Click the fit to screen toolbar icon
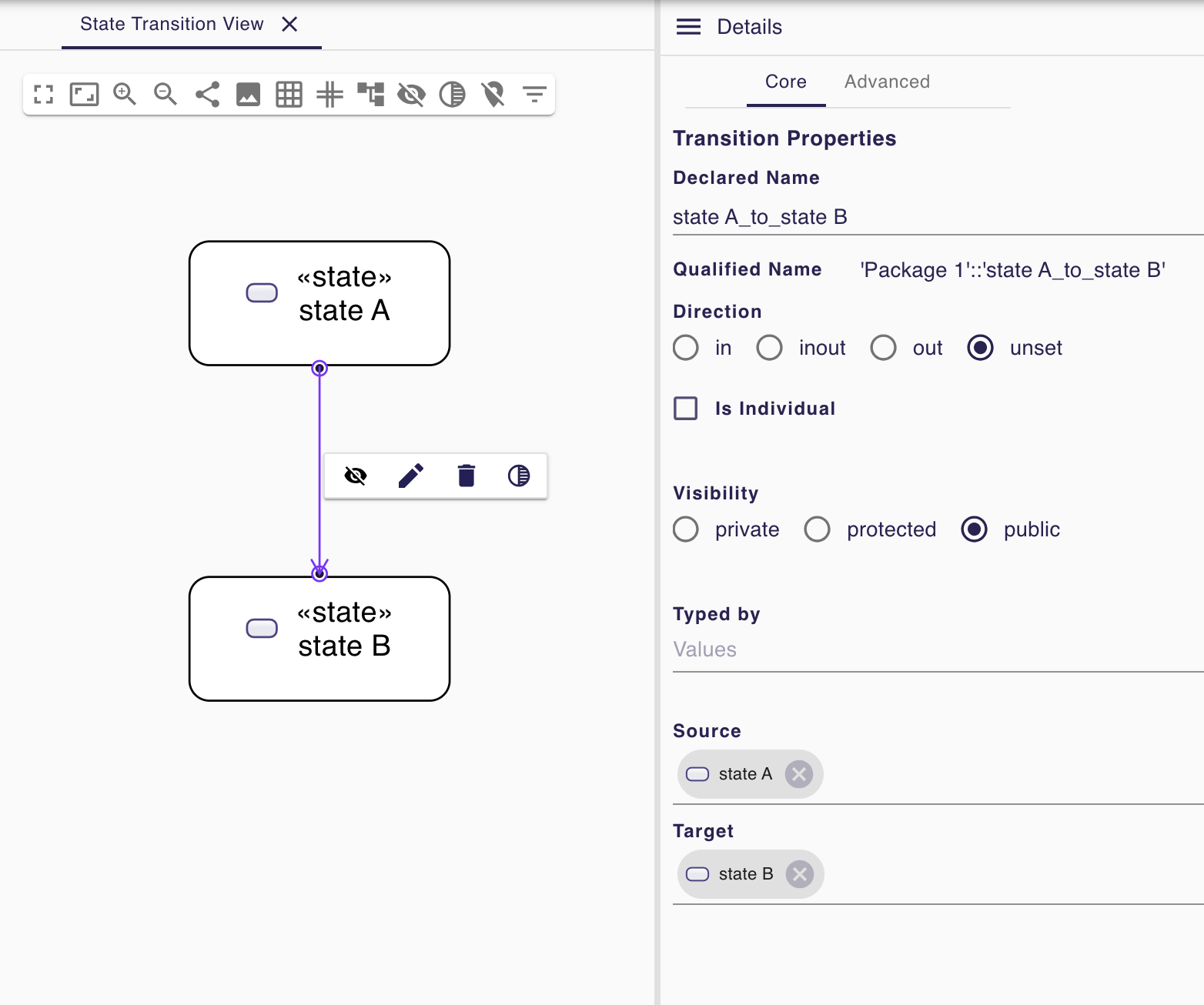Image resolution: width=1204 pixels, height=1005 pixels. coord(84,95)
